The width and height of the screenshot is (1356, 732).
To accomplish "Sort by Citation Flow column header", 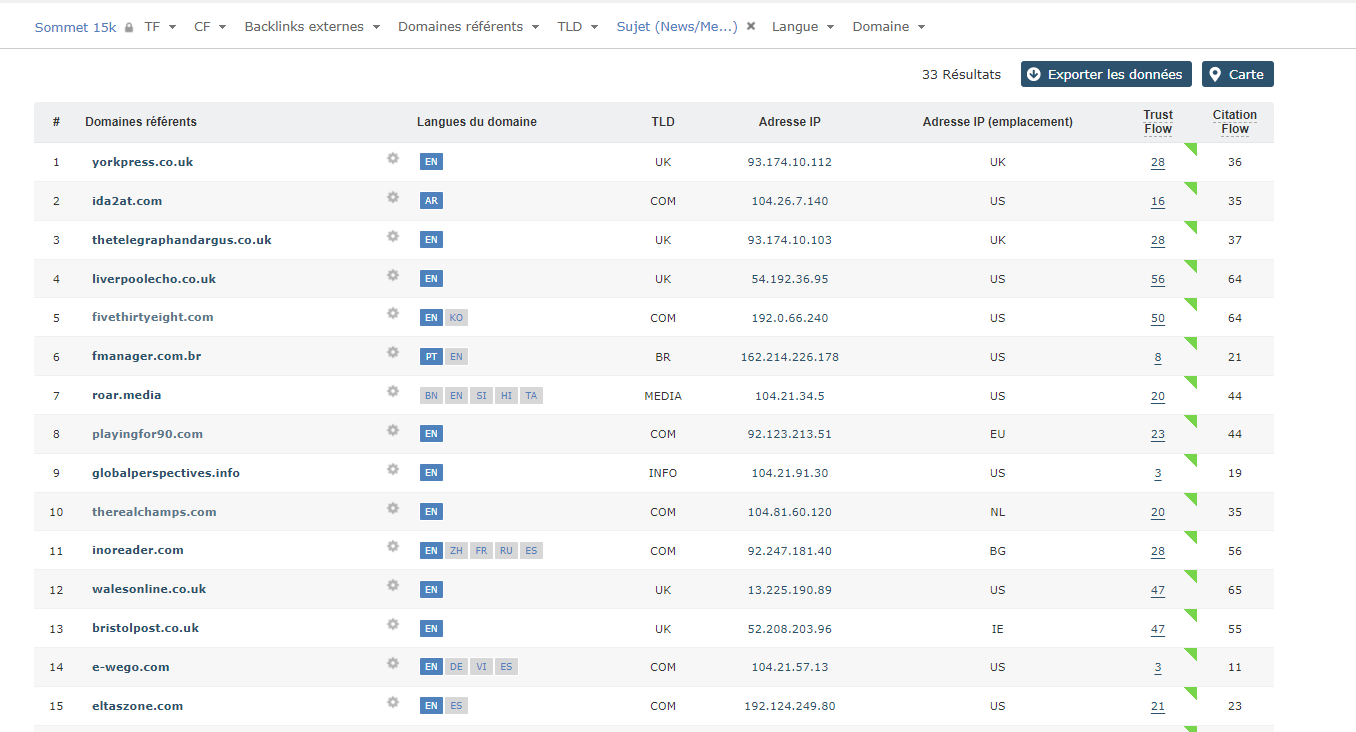I will point(1234,122).
